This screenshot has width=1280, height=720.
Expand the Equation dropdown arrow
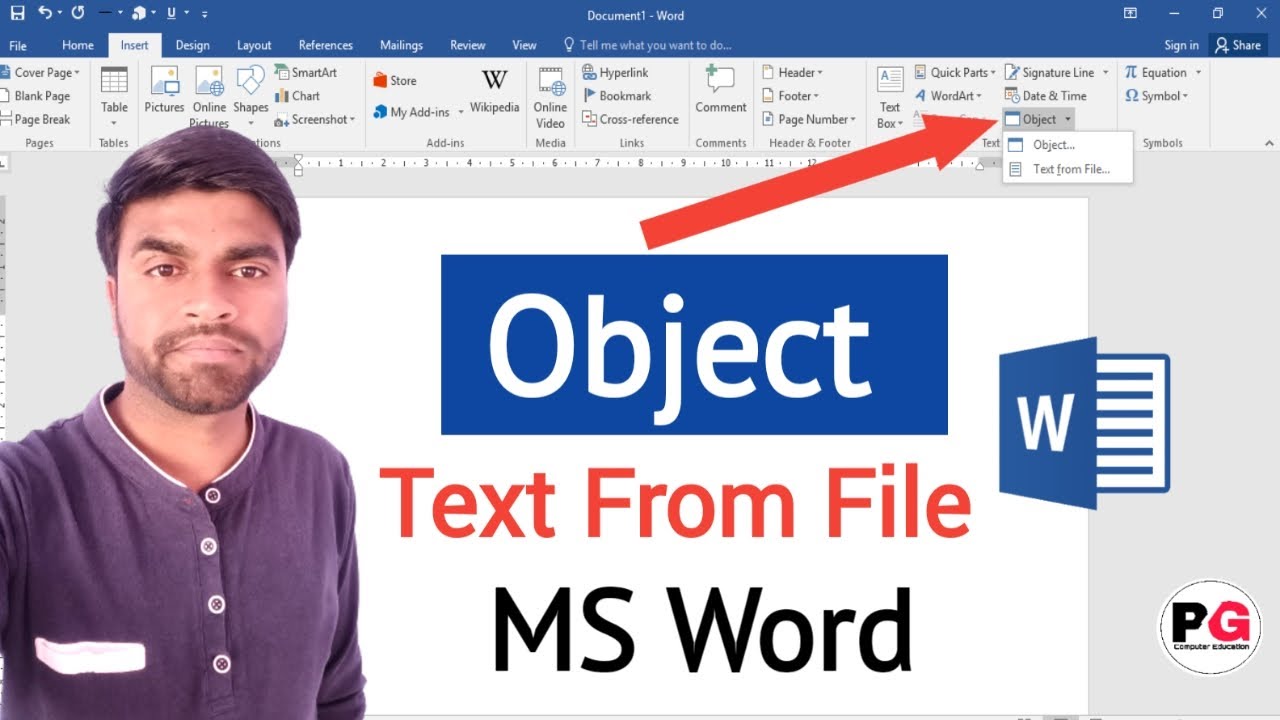(1198, 72)
